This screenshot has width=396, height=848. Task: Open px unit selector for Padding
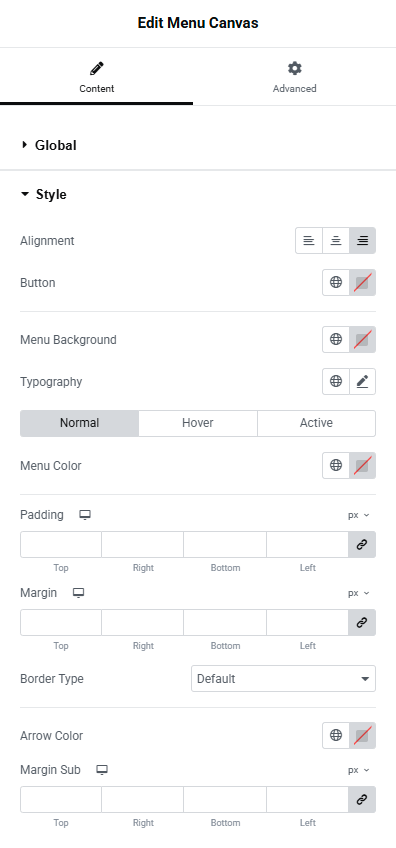click(359, 515)
